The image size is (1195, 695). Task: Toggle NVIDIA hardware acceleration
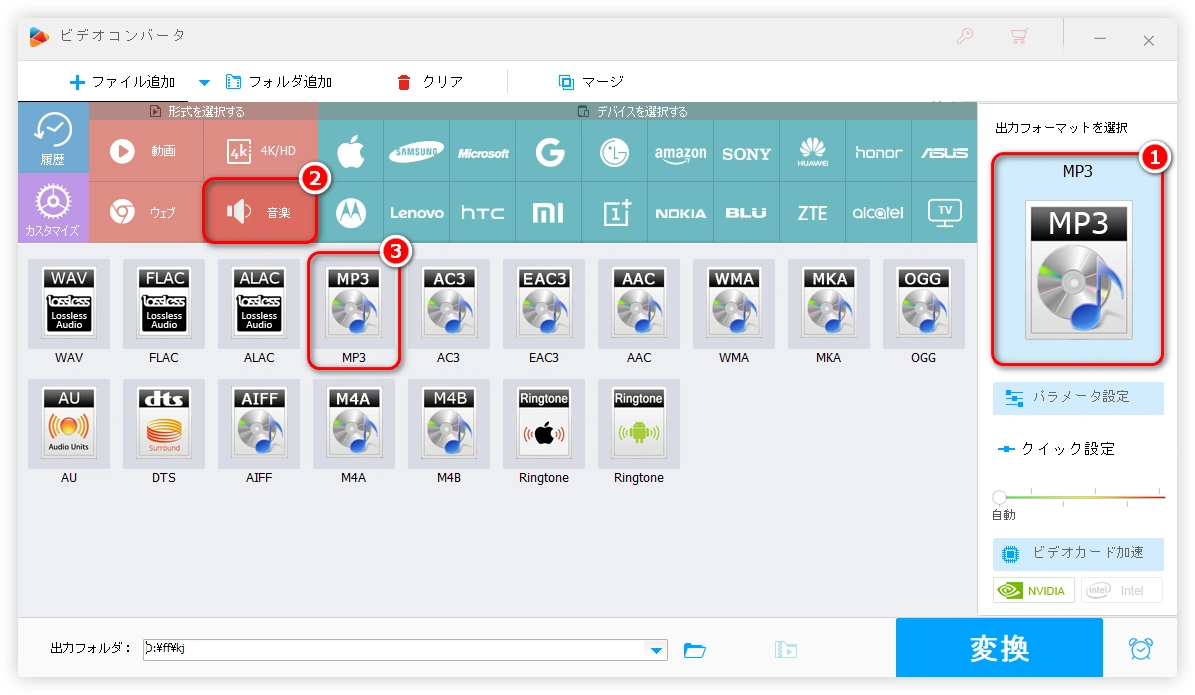coord(1034,590)
